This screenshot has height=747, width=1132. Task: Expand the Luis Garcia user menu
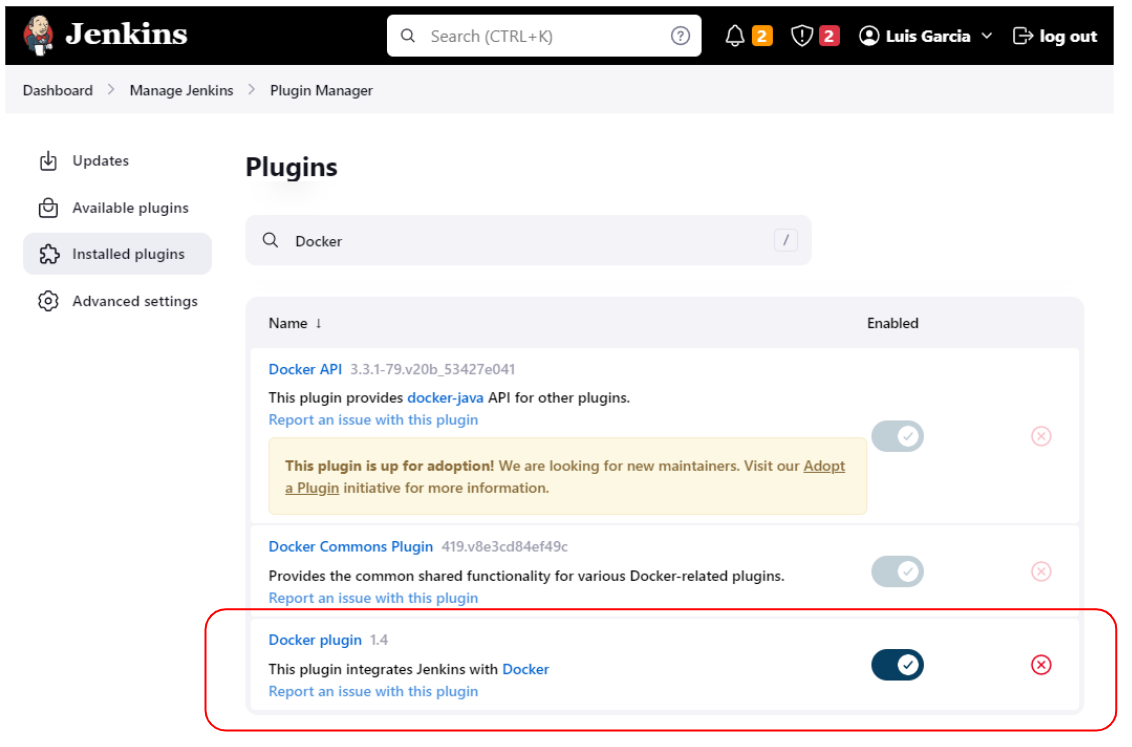pos(924,35)
